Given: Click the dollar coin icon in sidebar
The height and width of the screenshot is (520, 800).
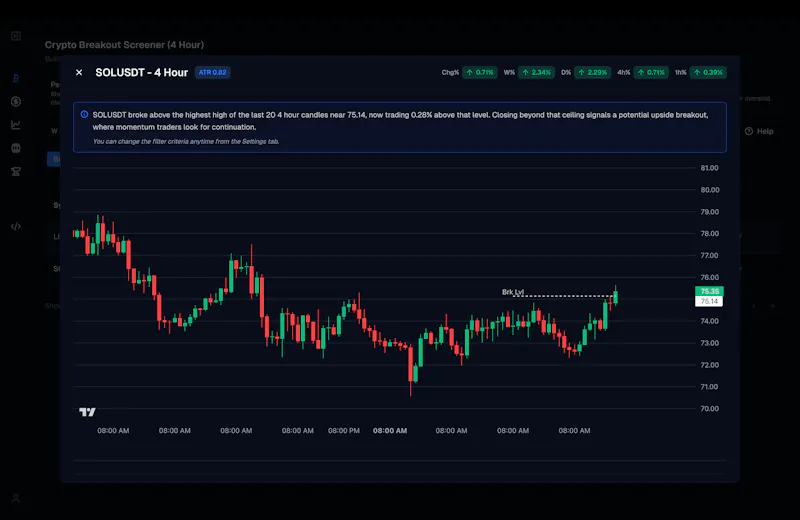Looking at the screenshot, I should [x=16, y=102].
